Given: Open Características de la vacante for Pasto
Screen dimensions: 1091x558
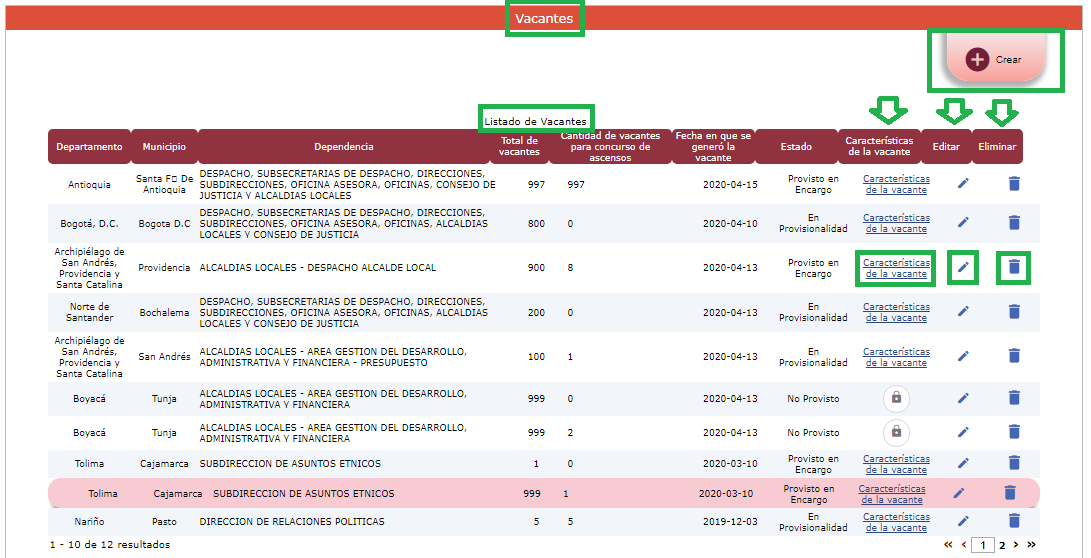Looking at the screenshot, I should [x=896, y=521].
